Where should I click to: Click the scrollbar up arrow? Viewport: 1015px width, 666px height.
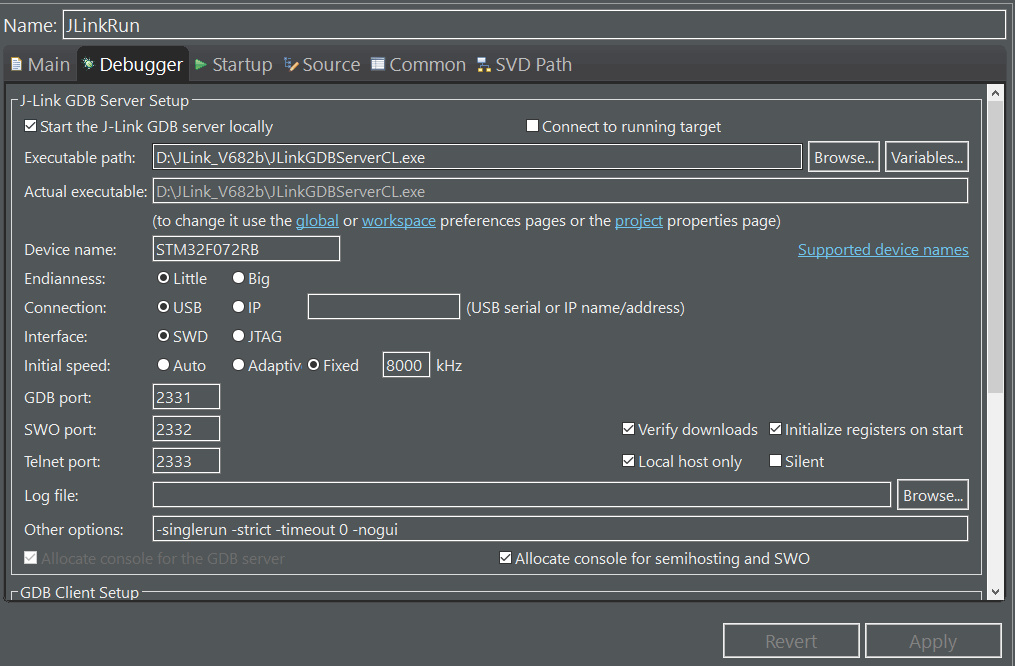pos(996,93)
